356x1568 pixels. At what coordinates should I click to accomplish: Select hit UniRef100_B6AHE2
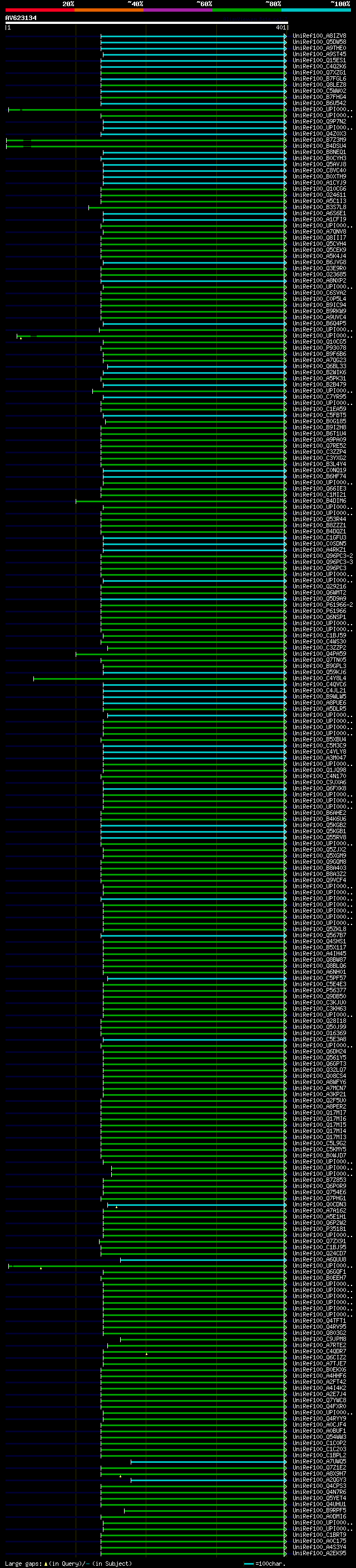[319, 813]
